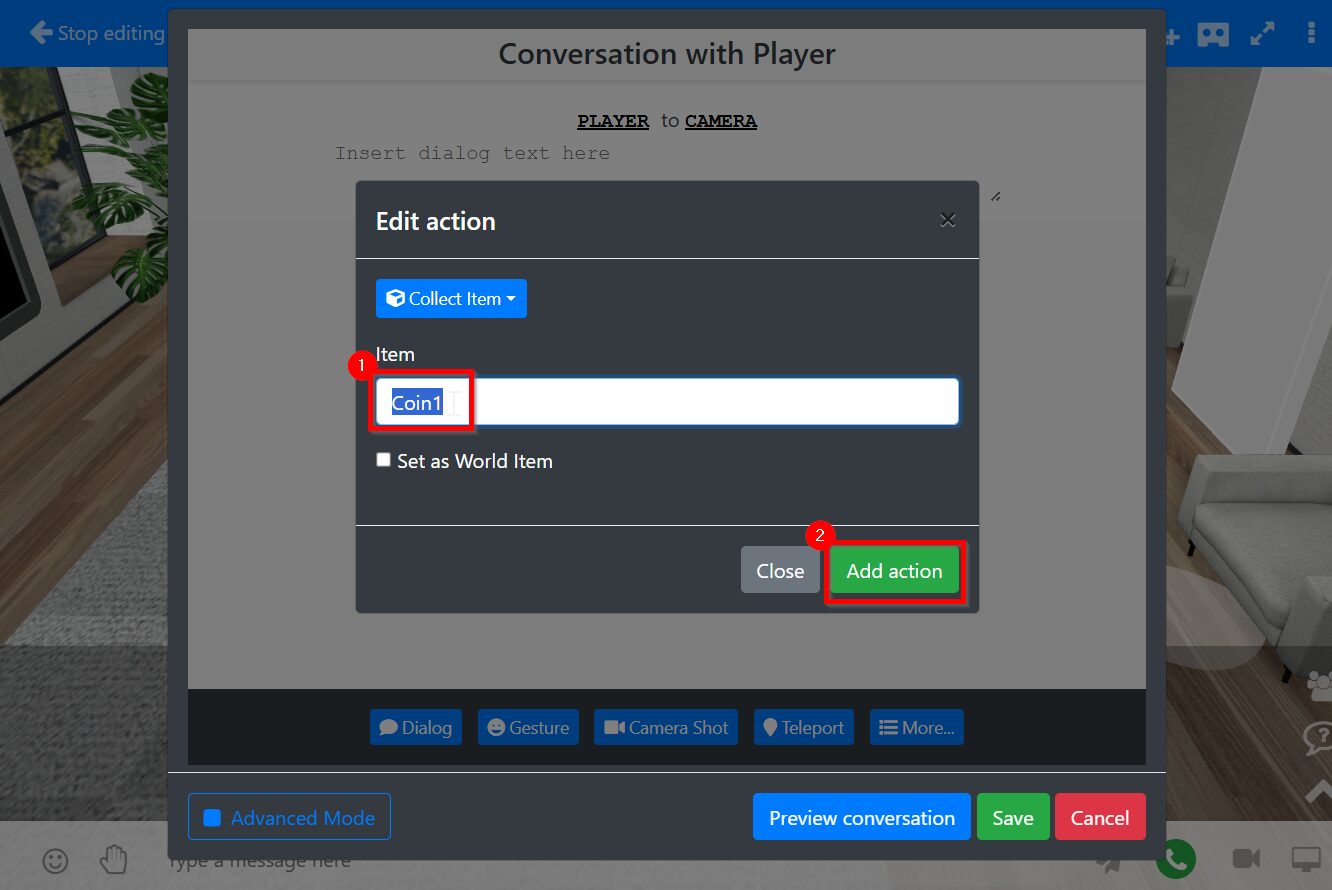Click the emoji smiley icon in chat bar
Viewport: 1332px width, 890px height.
coord(55,860)
